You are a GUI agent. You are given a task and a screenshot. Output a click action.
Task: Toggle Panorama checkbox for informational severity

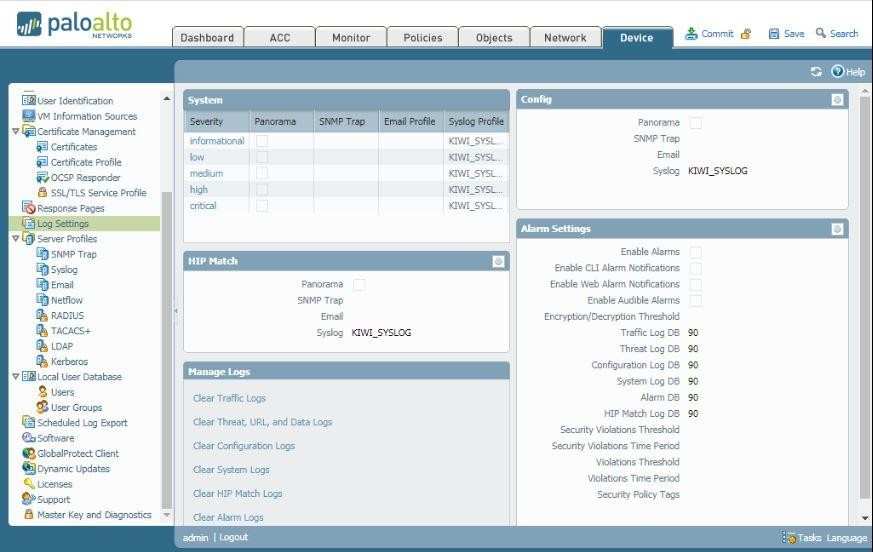262,141
